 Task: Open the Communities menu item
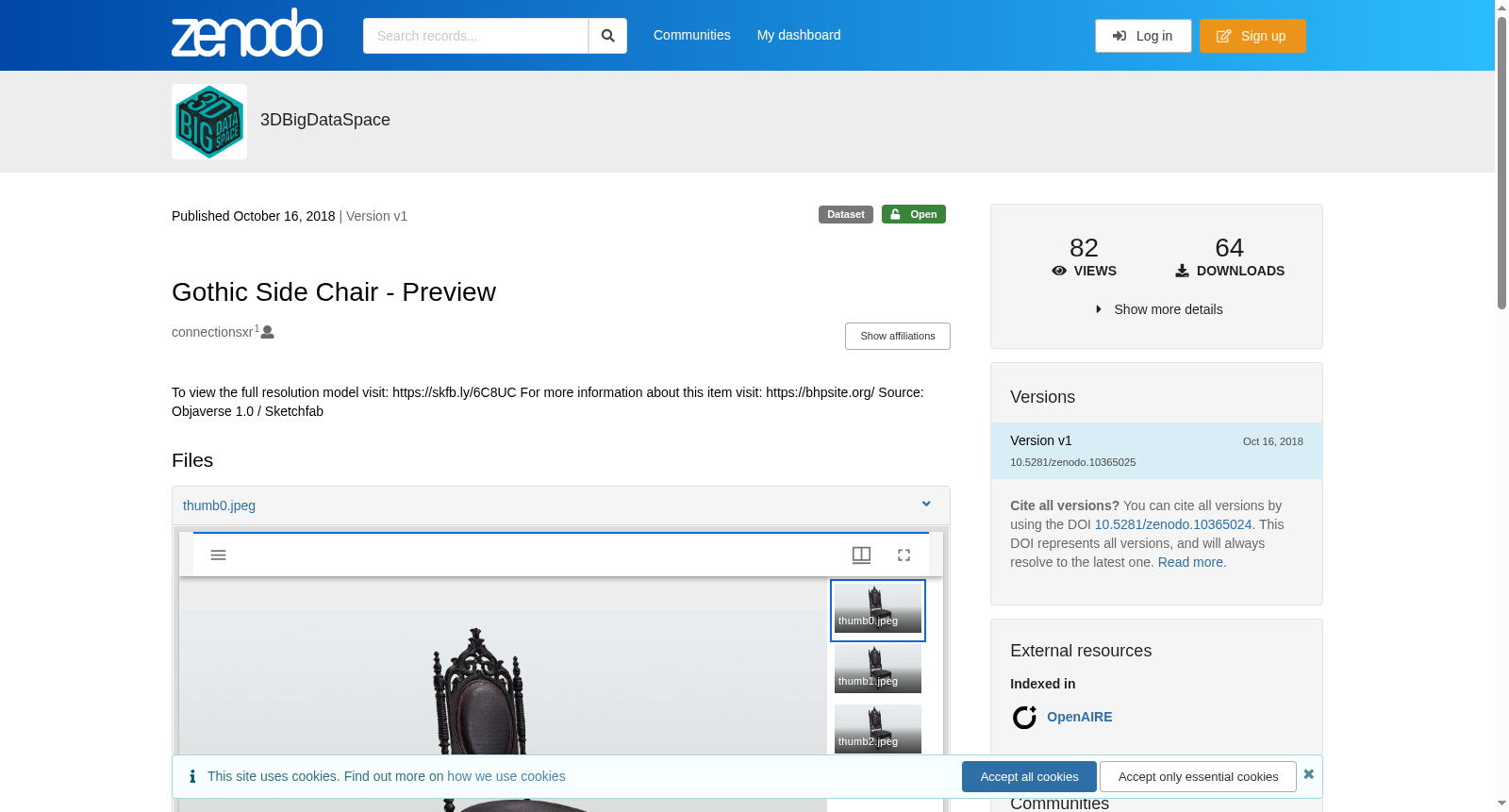692,35
